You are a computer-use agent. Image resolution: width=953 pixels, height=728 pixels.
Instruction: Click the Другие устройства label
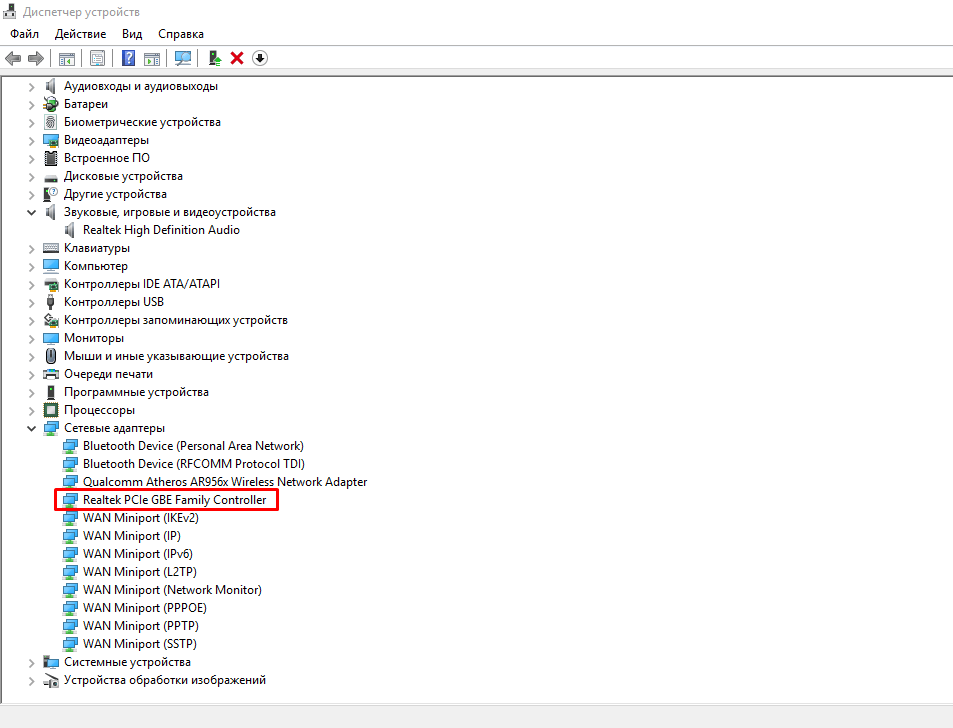(x=115, y=194)
